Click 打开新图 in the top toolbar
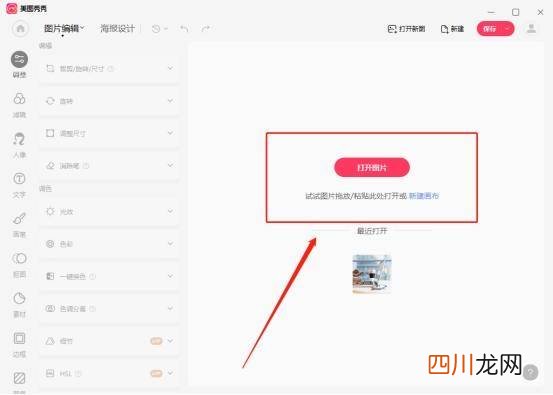The width and height of the screenshot is (553, 395). coord(406,29)
